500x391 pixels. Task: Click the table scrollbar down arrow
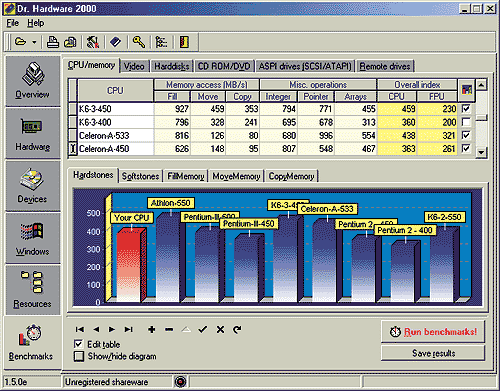click(481, 152)
